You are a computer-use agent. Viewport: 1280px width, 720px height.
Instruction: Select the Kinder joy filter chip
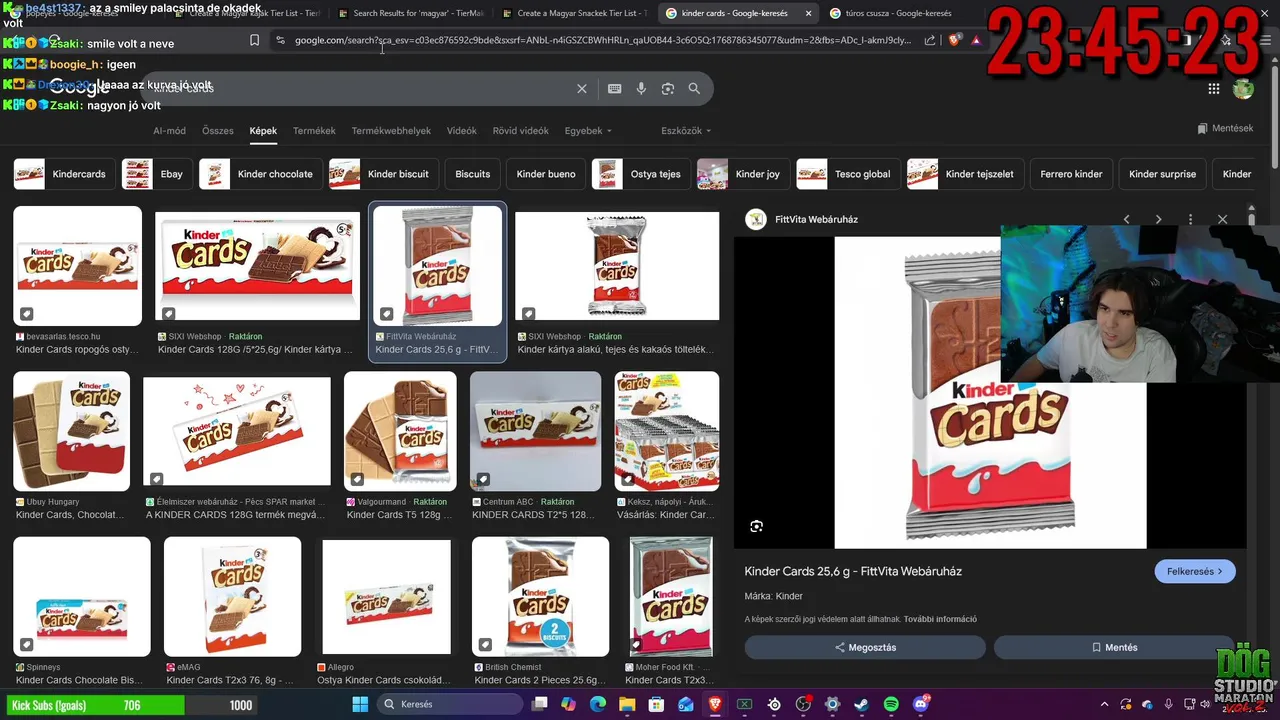pos(743,174)
